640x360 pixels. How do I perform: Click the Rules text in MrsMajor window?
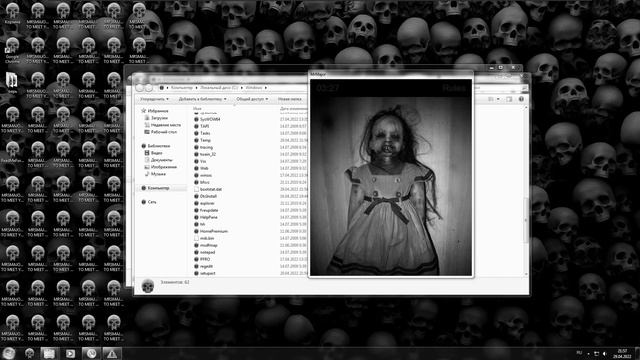(x=454, y=88)
